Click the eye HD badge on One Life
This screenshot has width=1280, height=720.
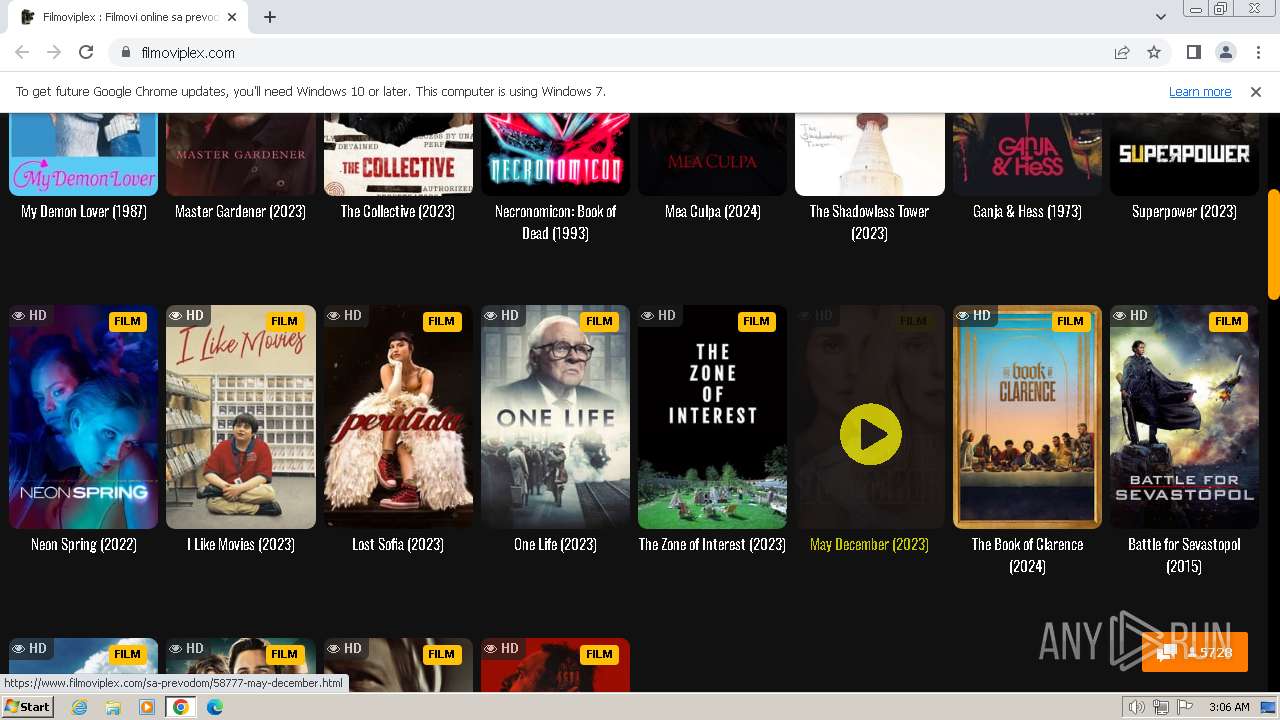pyautogui.click(x=501, y=315)
